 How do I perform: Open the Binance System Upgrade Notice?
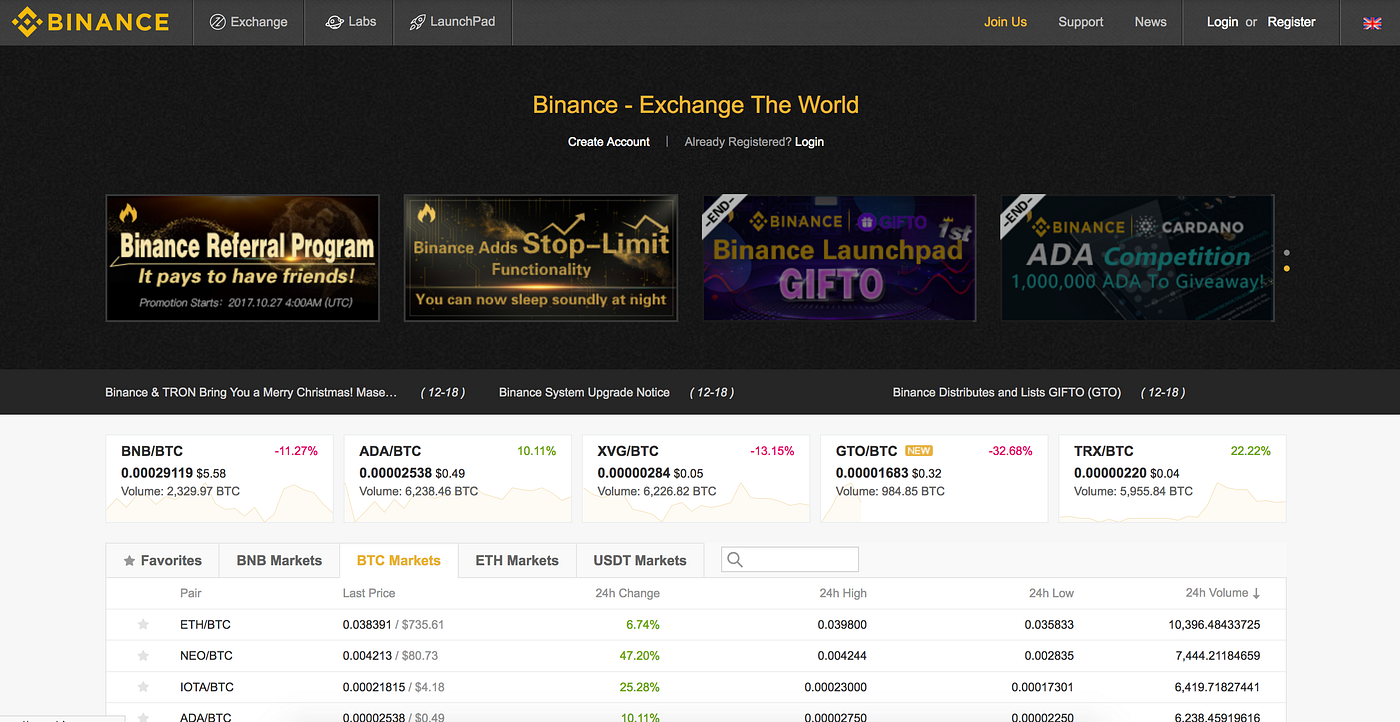pyautogui.click(x=584, y=393)
